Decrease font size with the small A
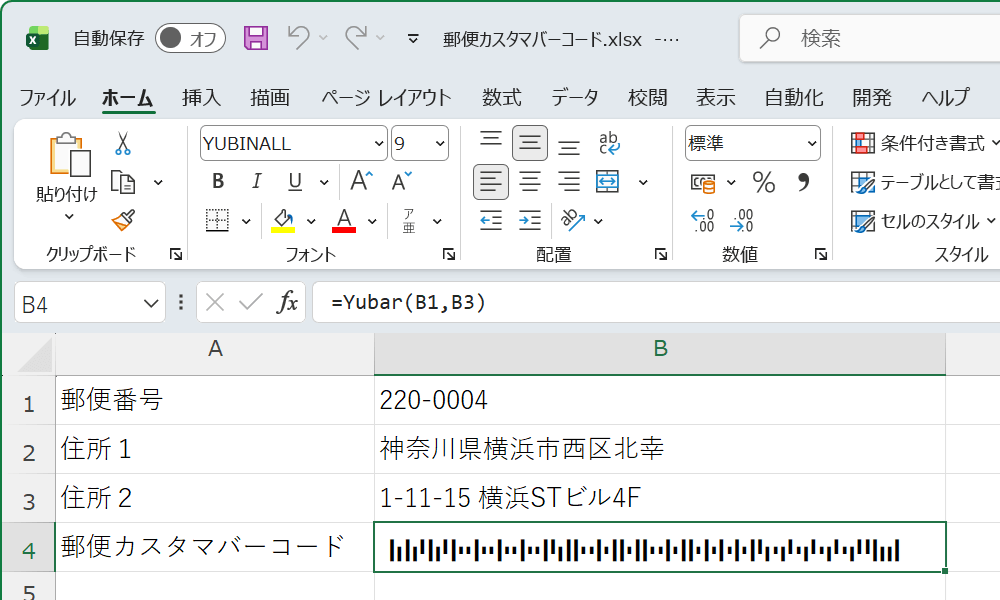The image size is (1000, 600). point(401,181)
